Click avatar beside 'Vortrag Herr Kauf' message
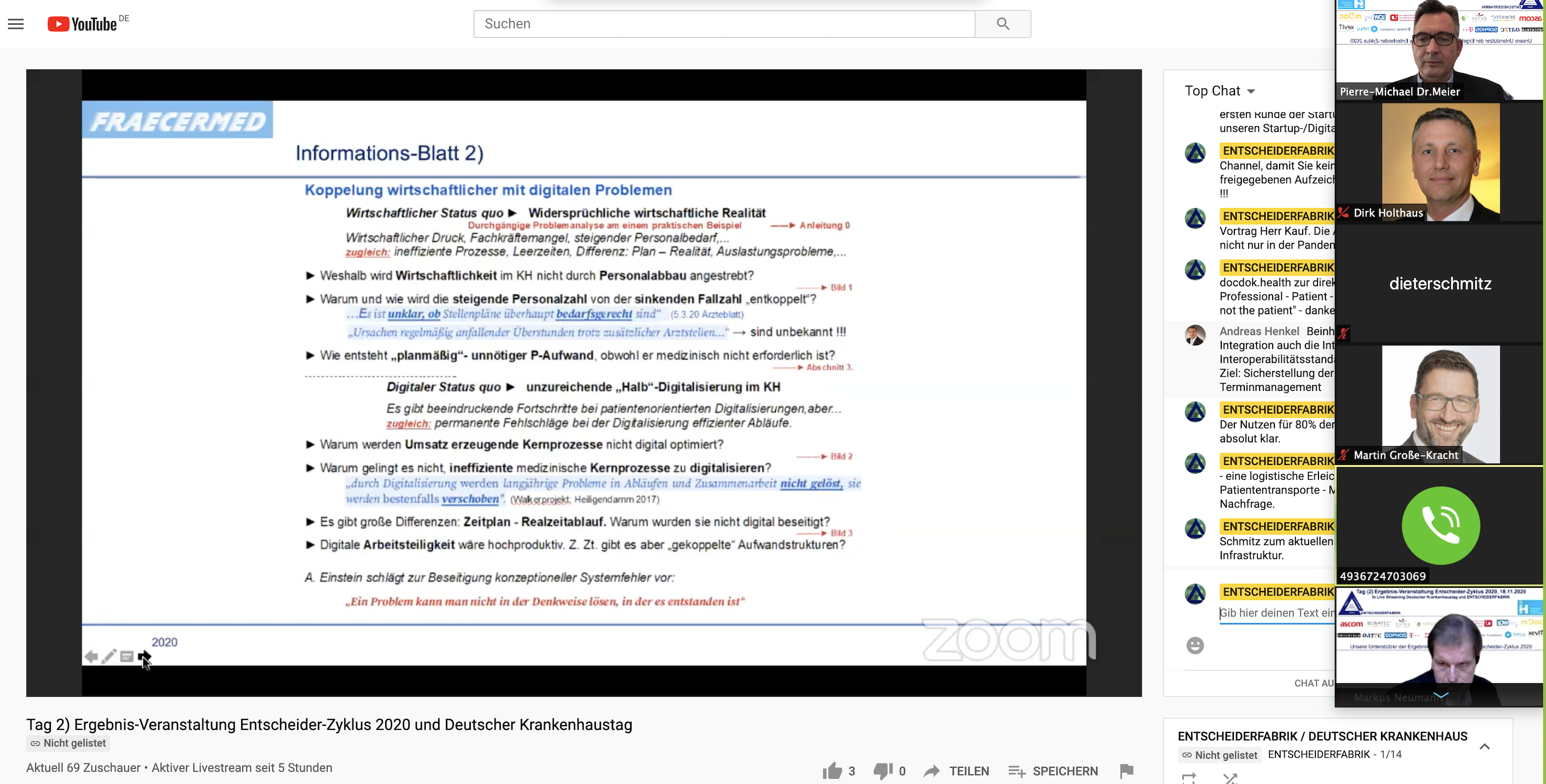 [x=1195, y=219]
